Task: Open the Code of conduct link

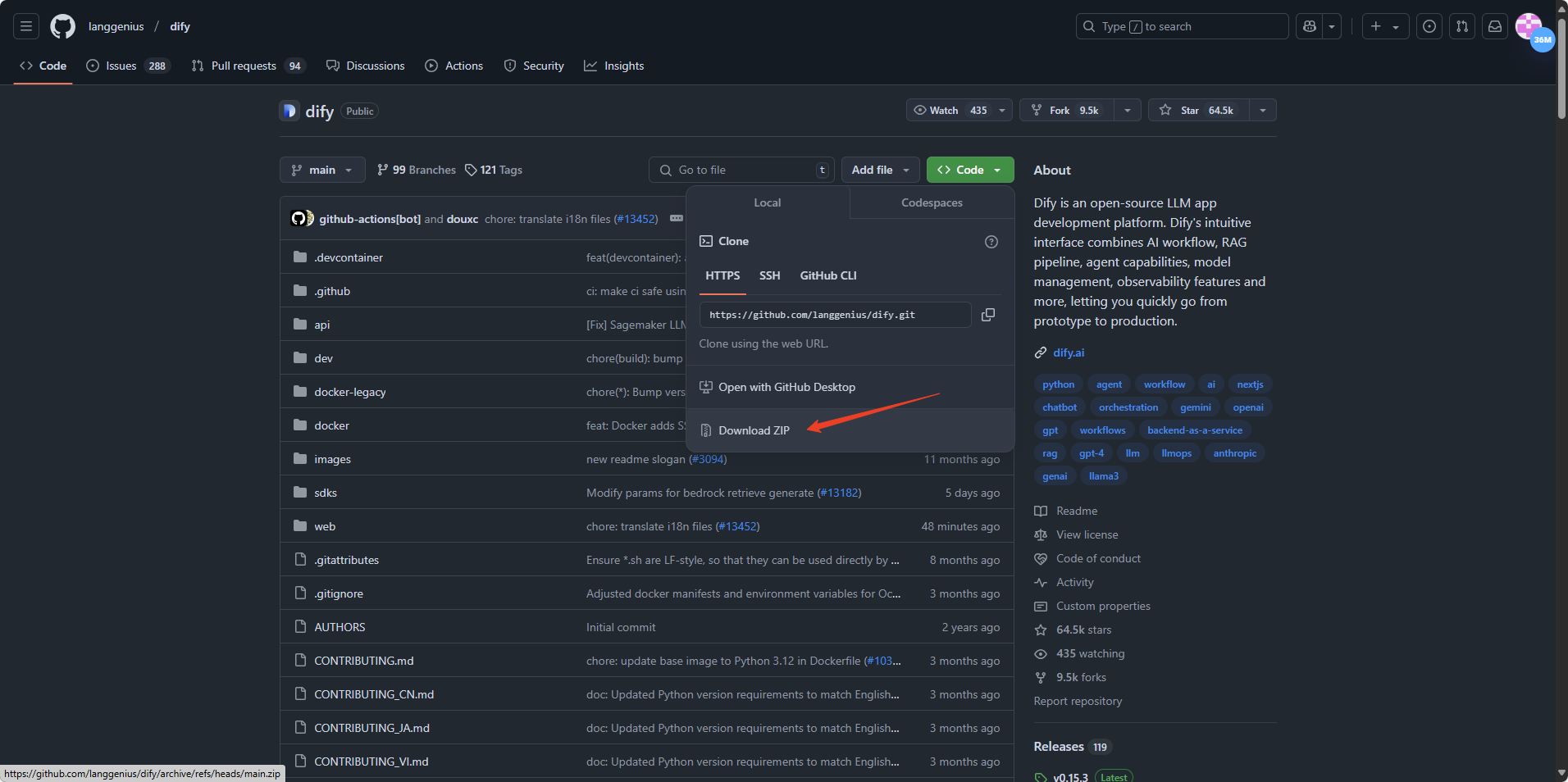Action: (x=1098, y=558)
